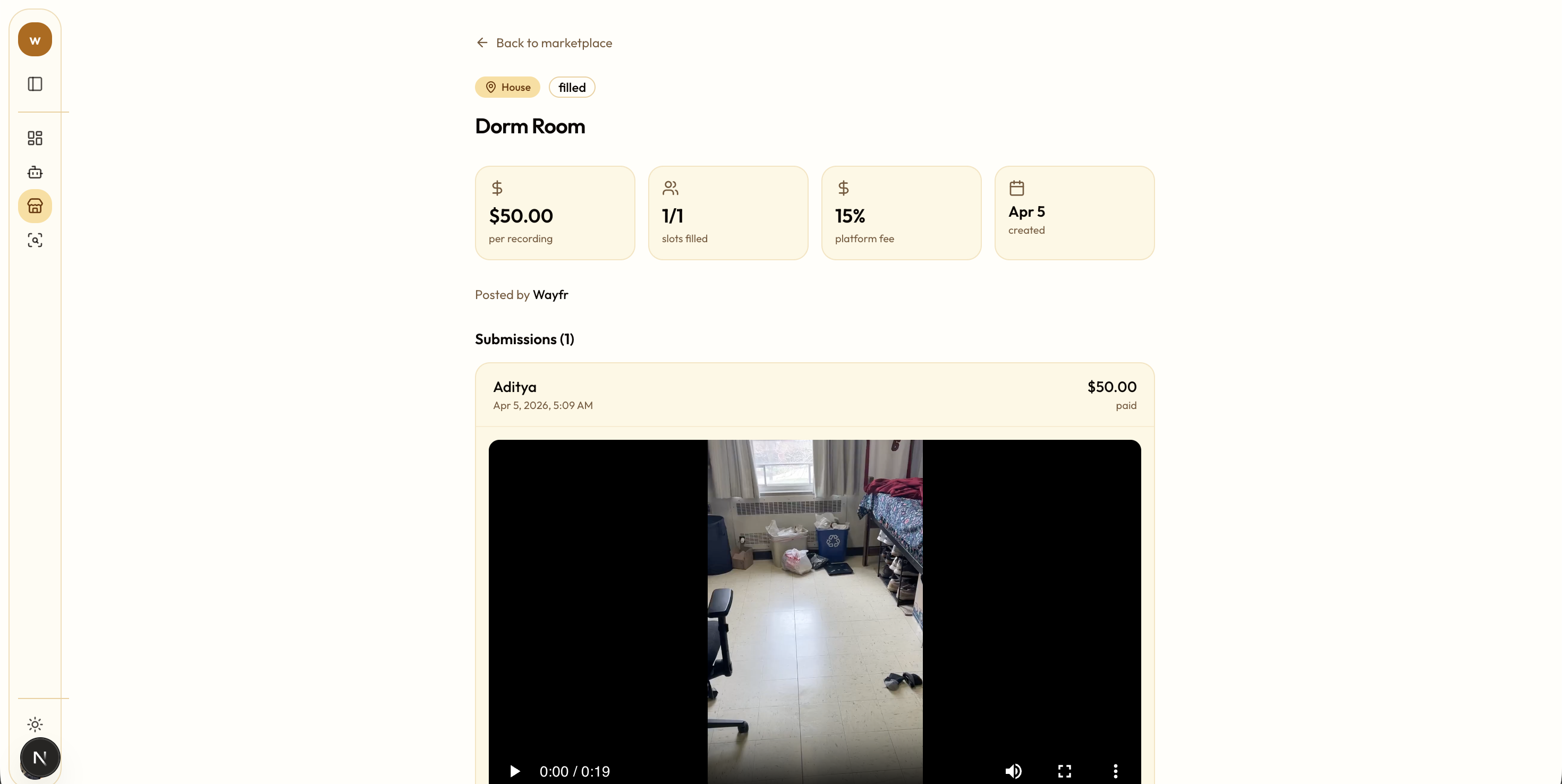
Task: Toggle the sidebar panel icon
Action: coord(35,84)
